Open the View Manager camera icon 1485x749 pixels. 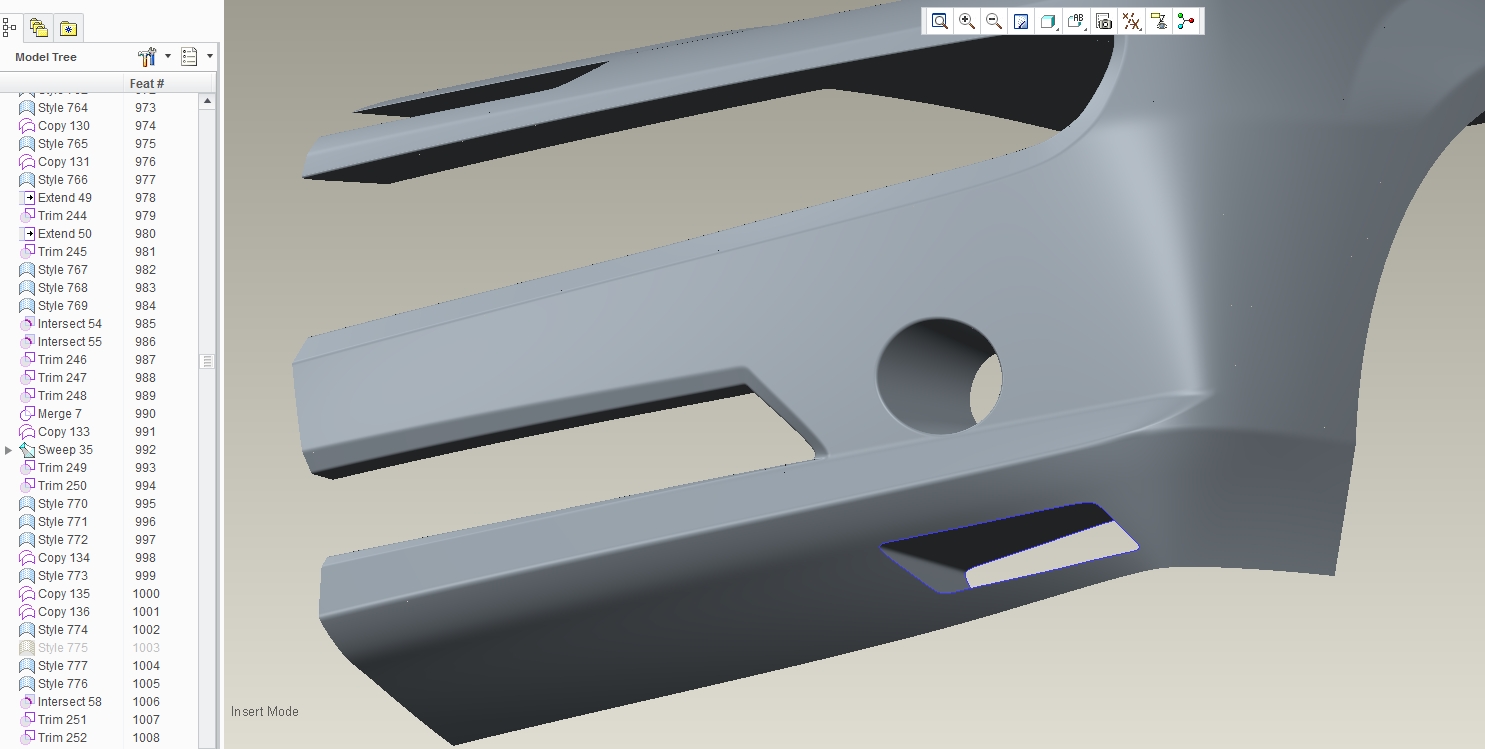coord(1104,21)
